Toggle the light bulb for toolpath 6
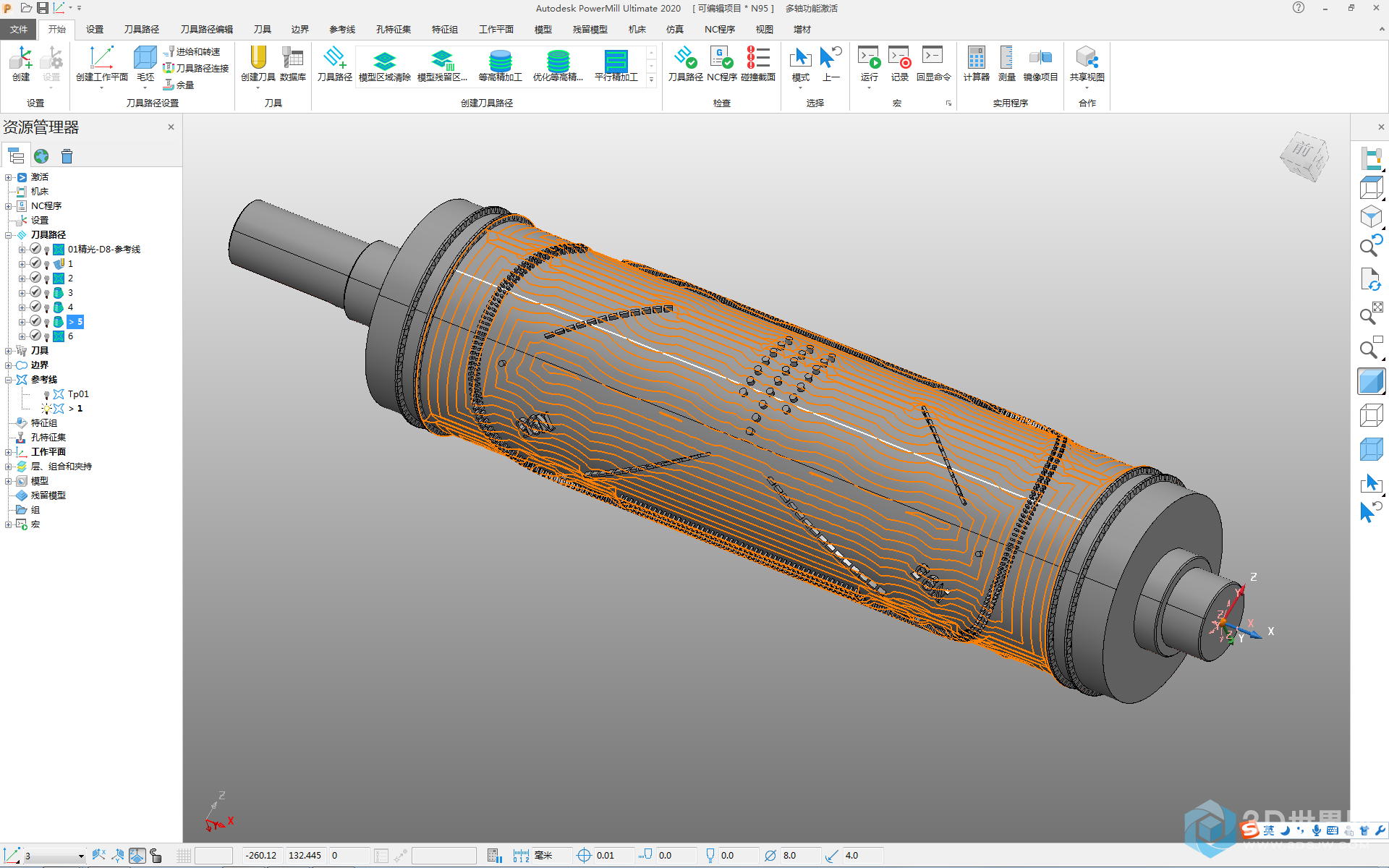Screen dimensions: 1389x868 (x=47, y=336)
